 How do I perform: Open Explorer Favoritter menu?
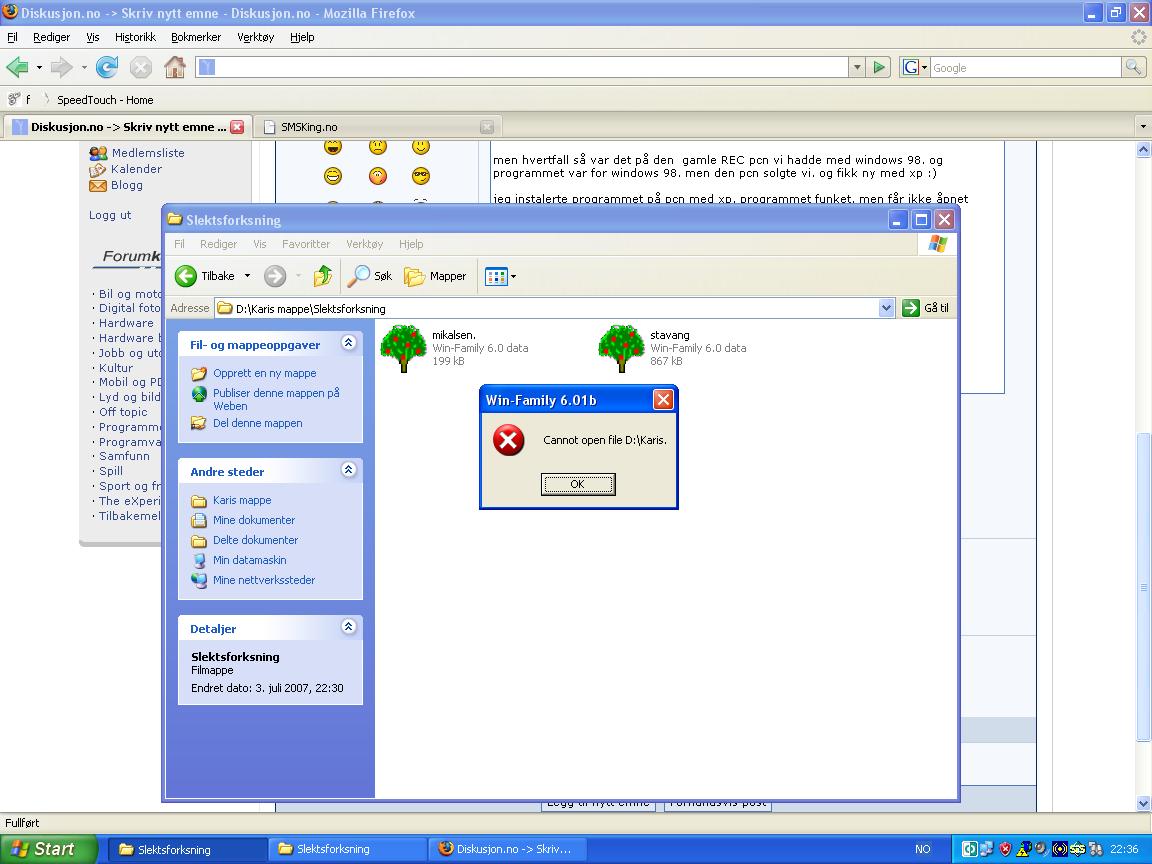[x=306, y=244]
